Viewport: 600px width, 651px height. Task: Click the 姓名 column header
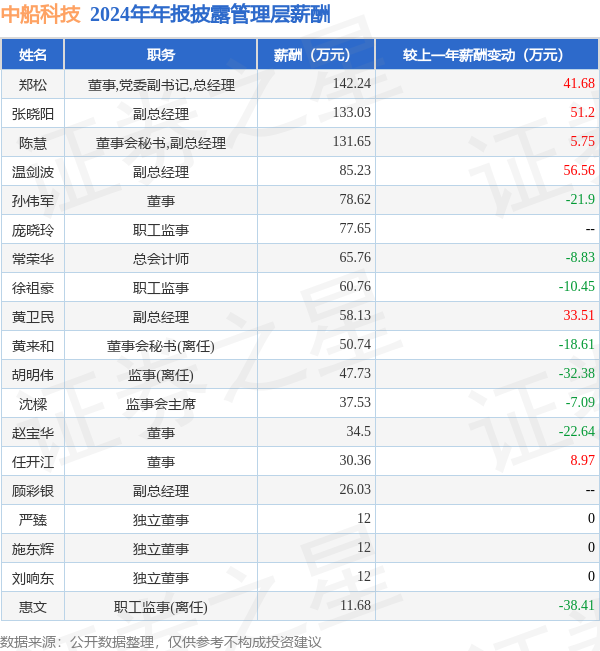coord(33,54)
